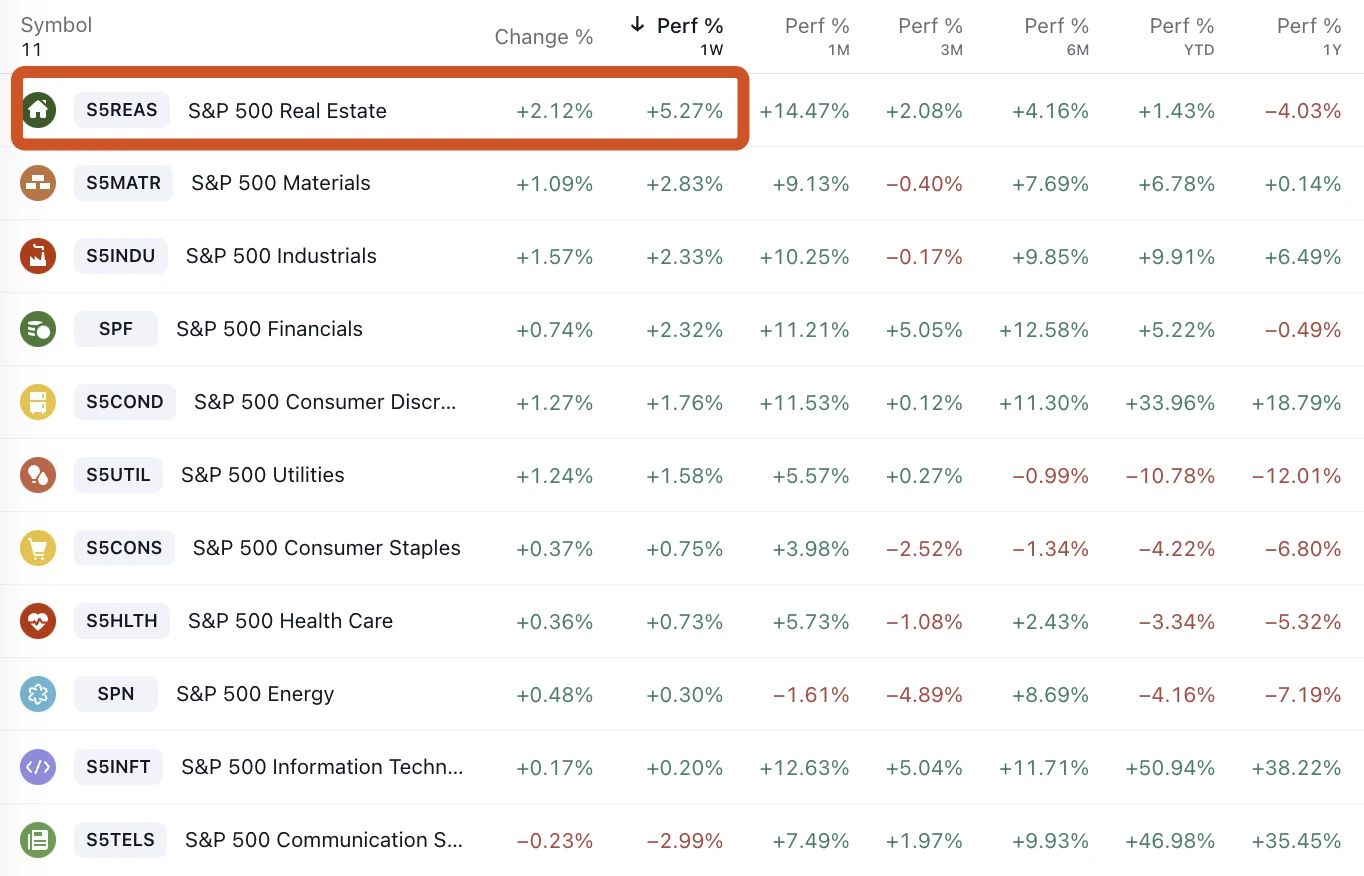Click the SPF ticker badge
The height and width of the screenshot is (876, 1364).
(116, 329)
